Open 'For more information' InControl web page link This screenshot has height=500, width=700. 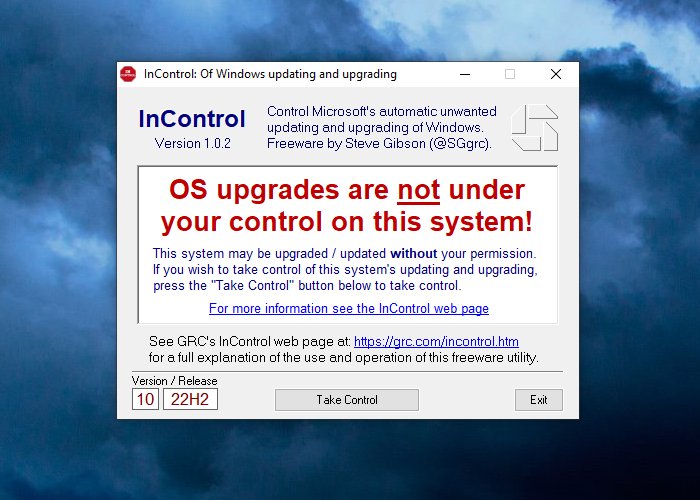349,308
